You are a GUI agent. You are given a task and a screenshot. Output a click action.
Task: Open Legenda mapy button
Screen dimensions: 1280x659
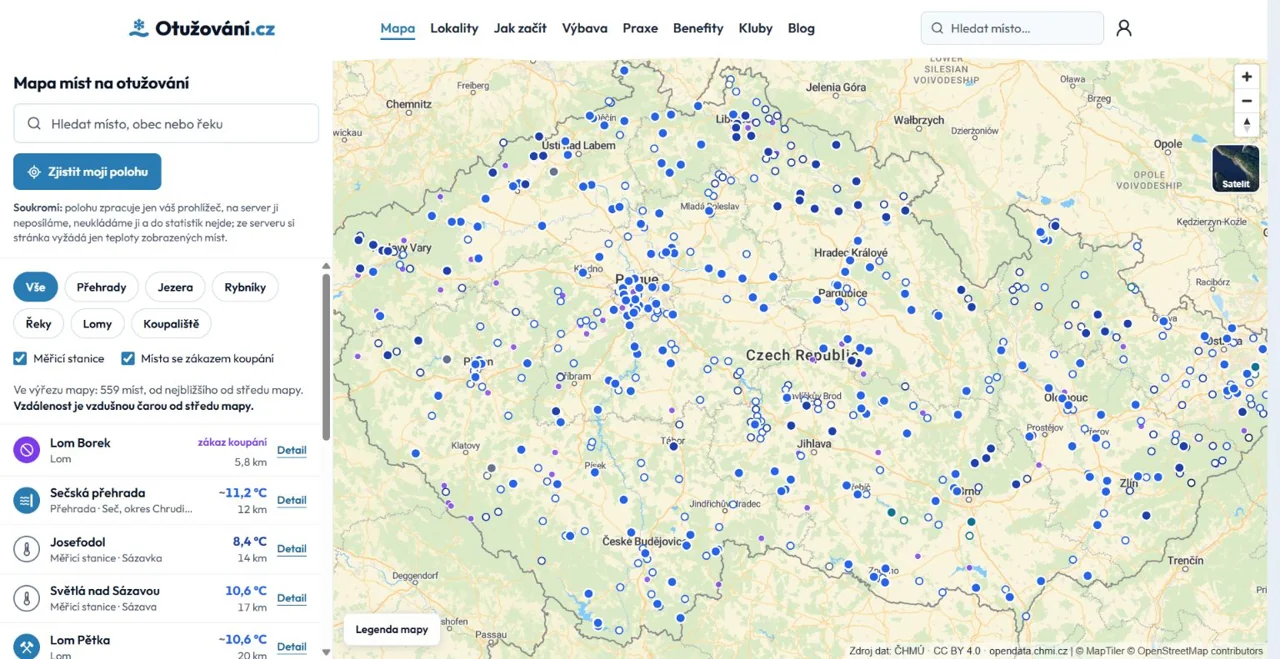point(392,630)
